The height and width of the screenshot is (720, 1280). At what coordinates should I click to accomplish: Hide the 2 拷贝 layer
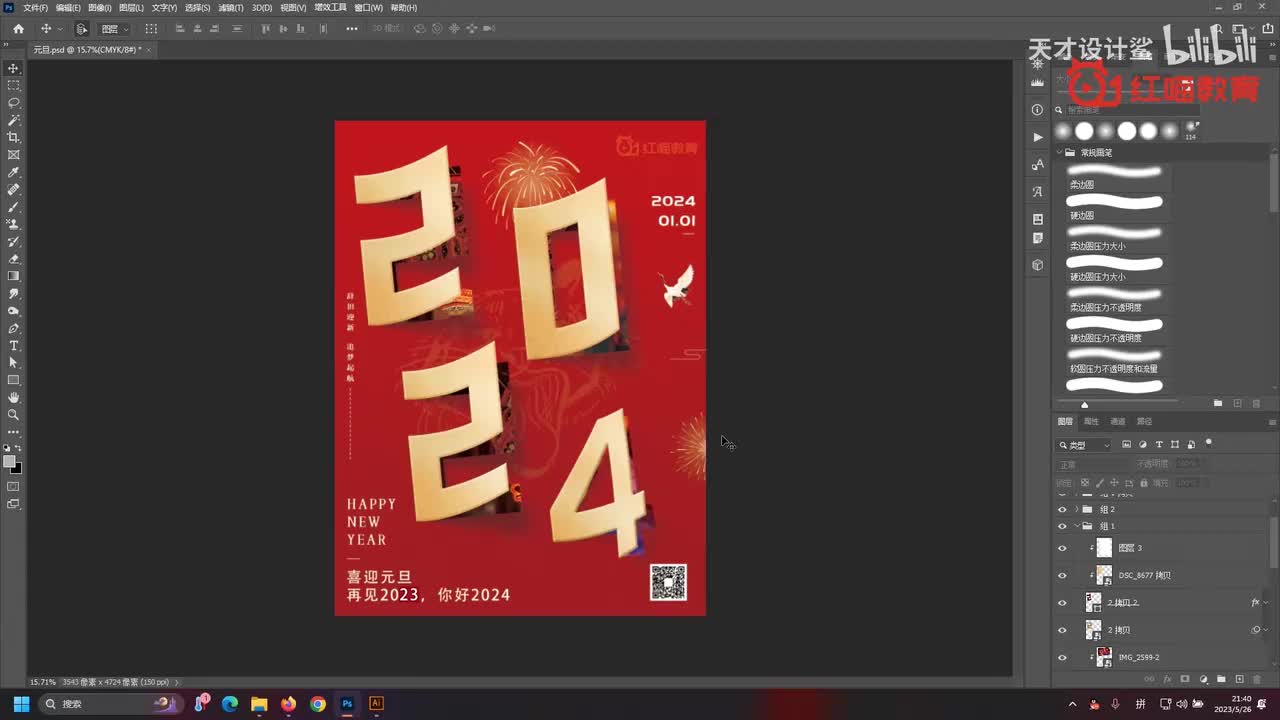[1062, 630]
